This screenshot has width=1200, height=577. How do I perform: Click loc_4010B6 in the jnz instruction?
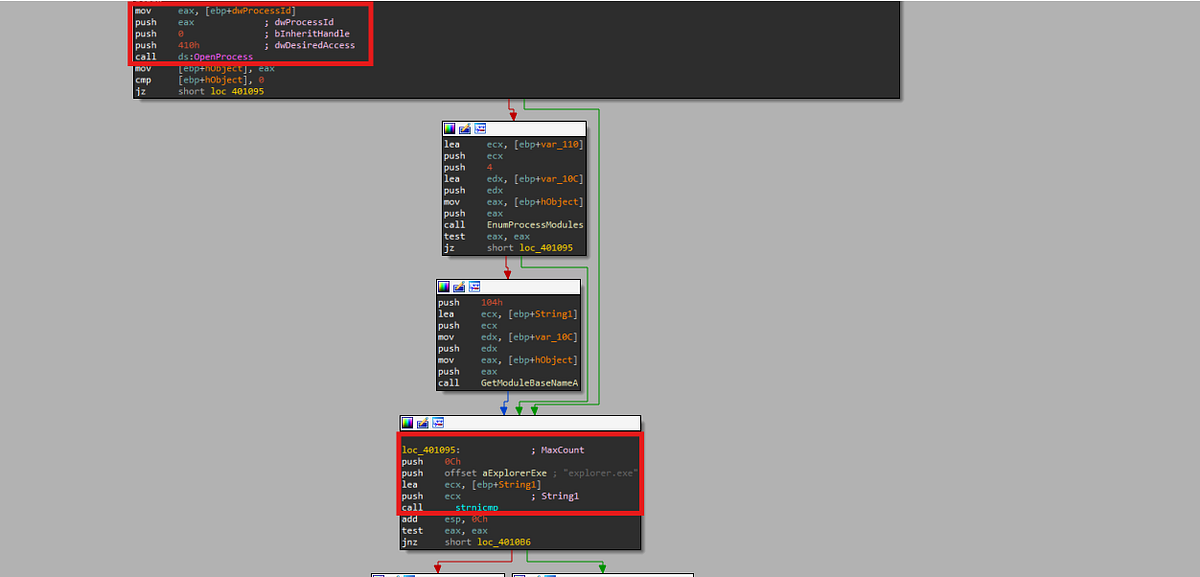pyautogui.click(x=503, y=542)
